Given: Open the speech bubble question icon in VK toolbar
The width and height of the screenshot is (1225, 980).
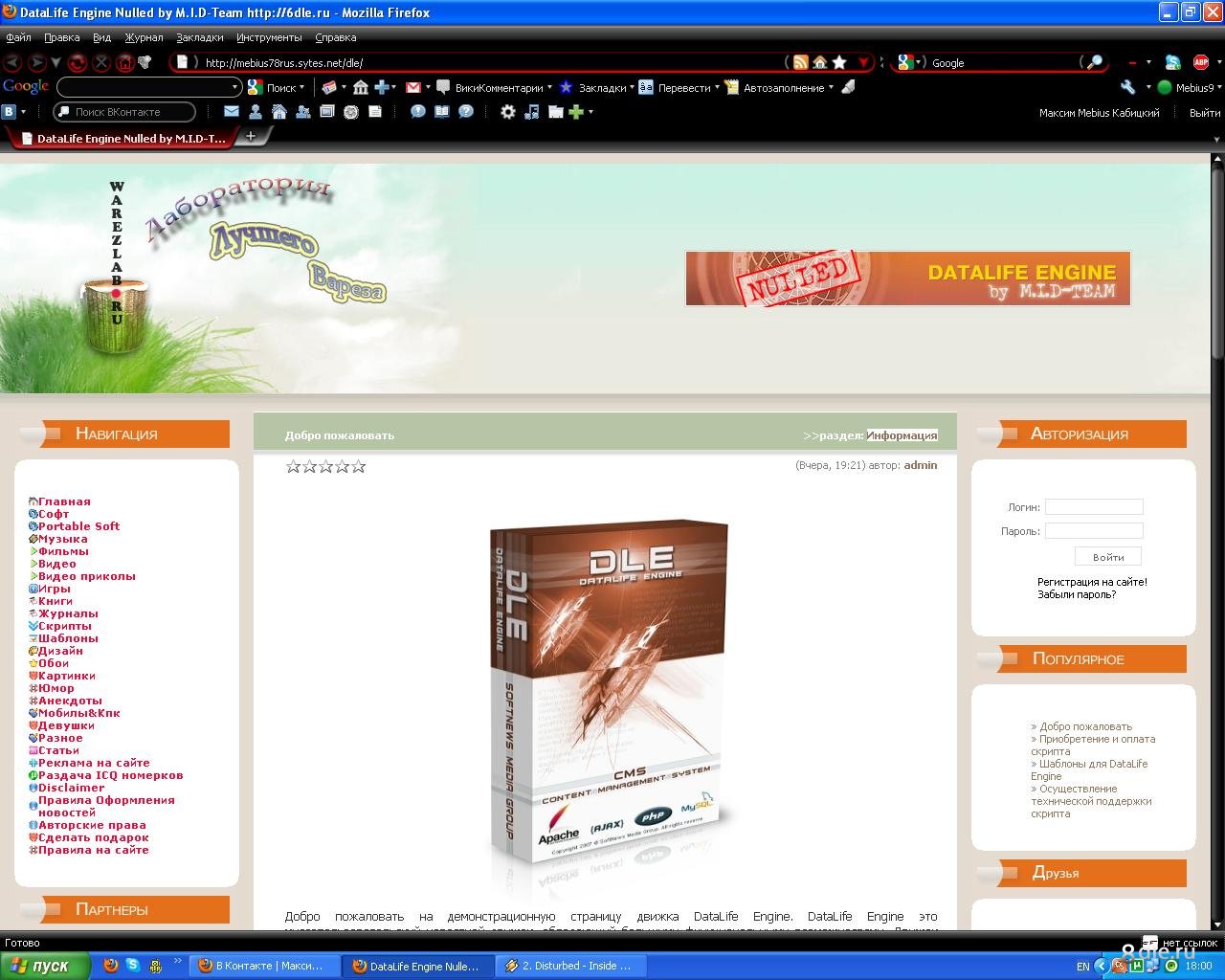Looking at the screenshot, I should pos(466,112).
